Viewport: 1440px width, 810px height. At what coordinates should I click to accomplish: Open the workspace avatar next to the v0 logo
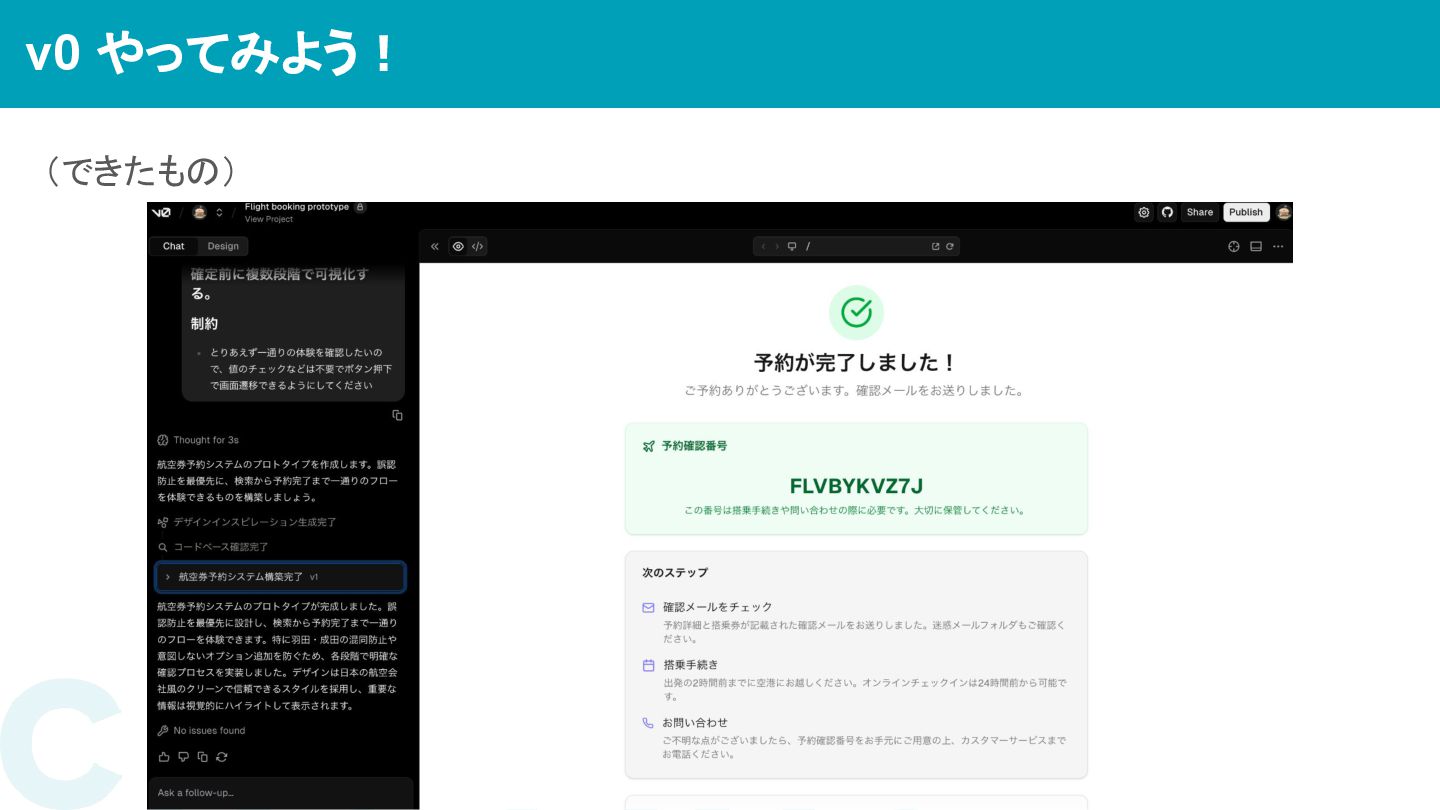[x=199, y=212]
